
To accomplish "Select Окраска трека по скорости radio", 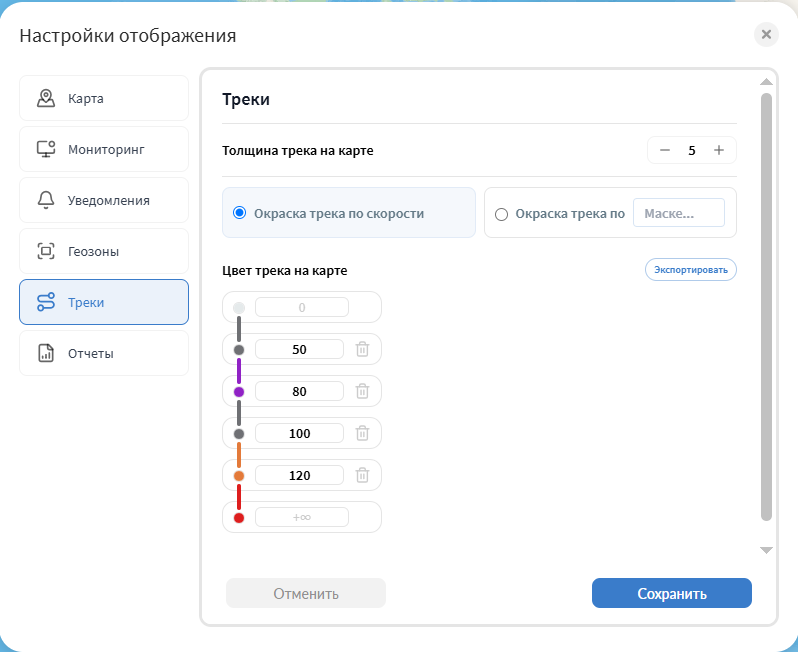I will pyautogui.click(x=239, y=213).
